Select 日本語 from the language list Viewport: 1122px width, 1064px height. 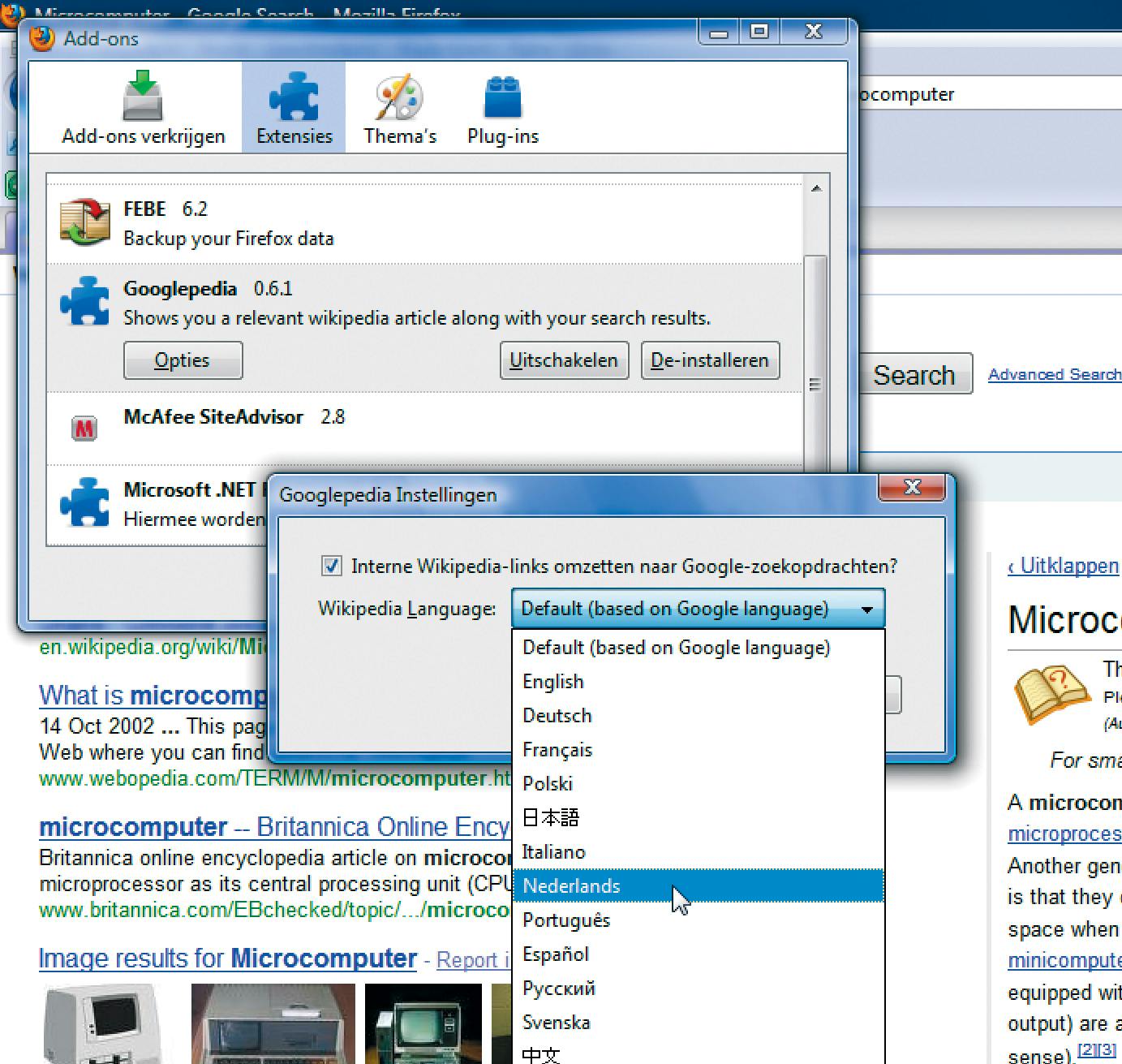[698, 818]
